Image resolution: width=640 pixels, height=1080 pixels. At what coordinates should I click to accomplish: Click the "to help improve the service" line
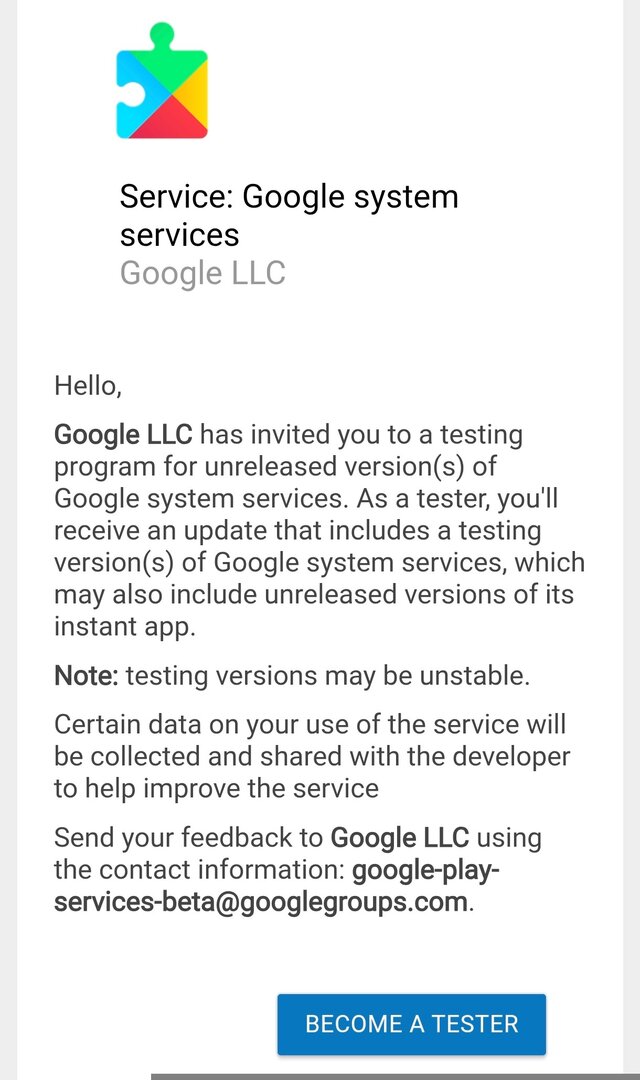216,788
